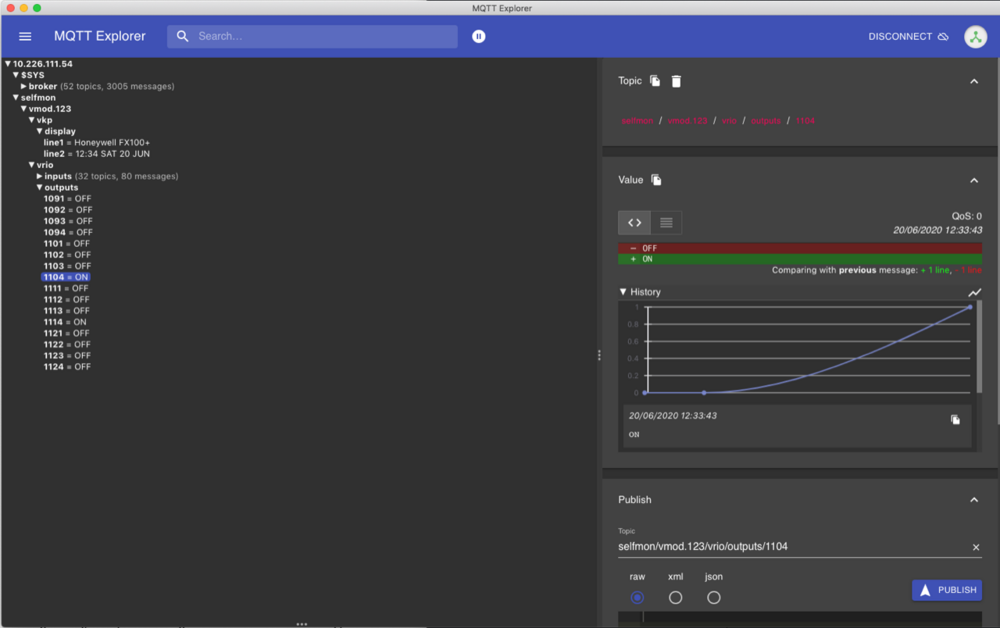
Task: Open the history chart icon
Action: (975, 292)
